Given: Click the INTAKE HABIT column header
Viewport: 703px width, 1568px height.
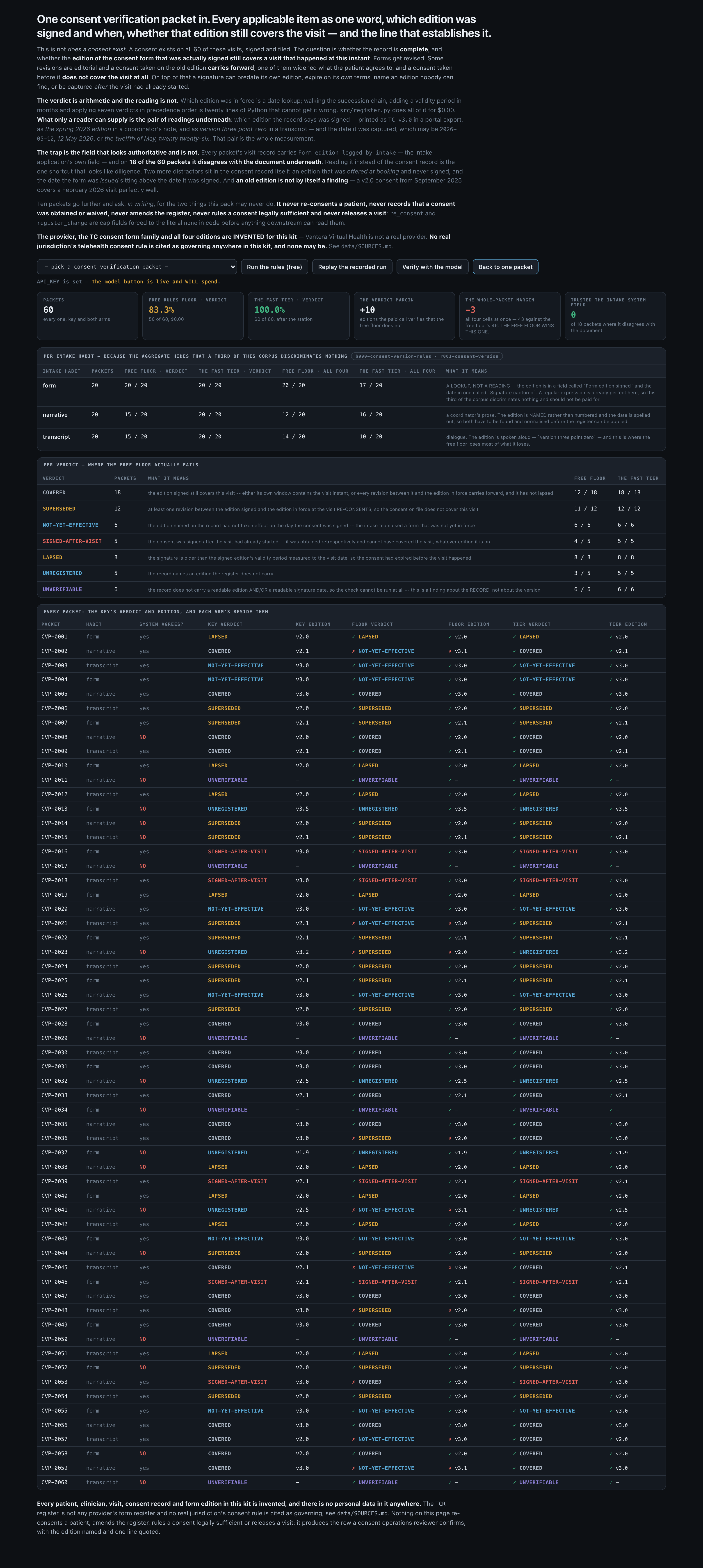Looking at the screenshot, I should [x=62, y=371].
